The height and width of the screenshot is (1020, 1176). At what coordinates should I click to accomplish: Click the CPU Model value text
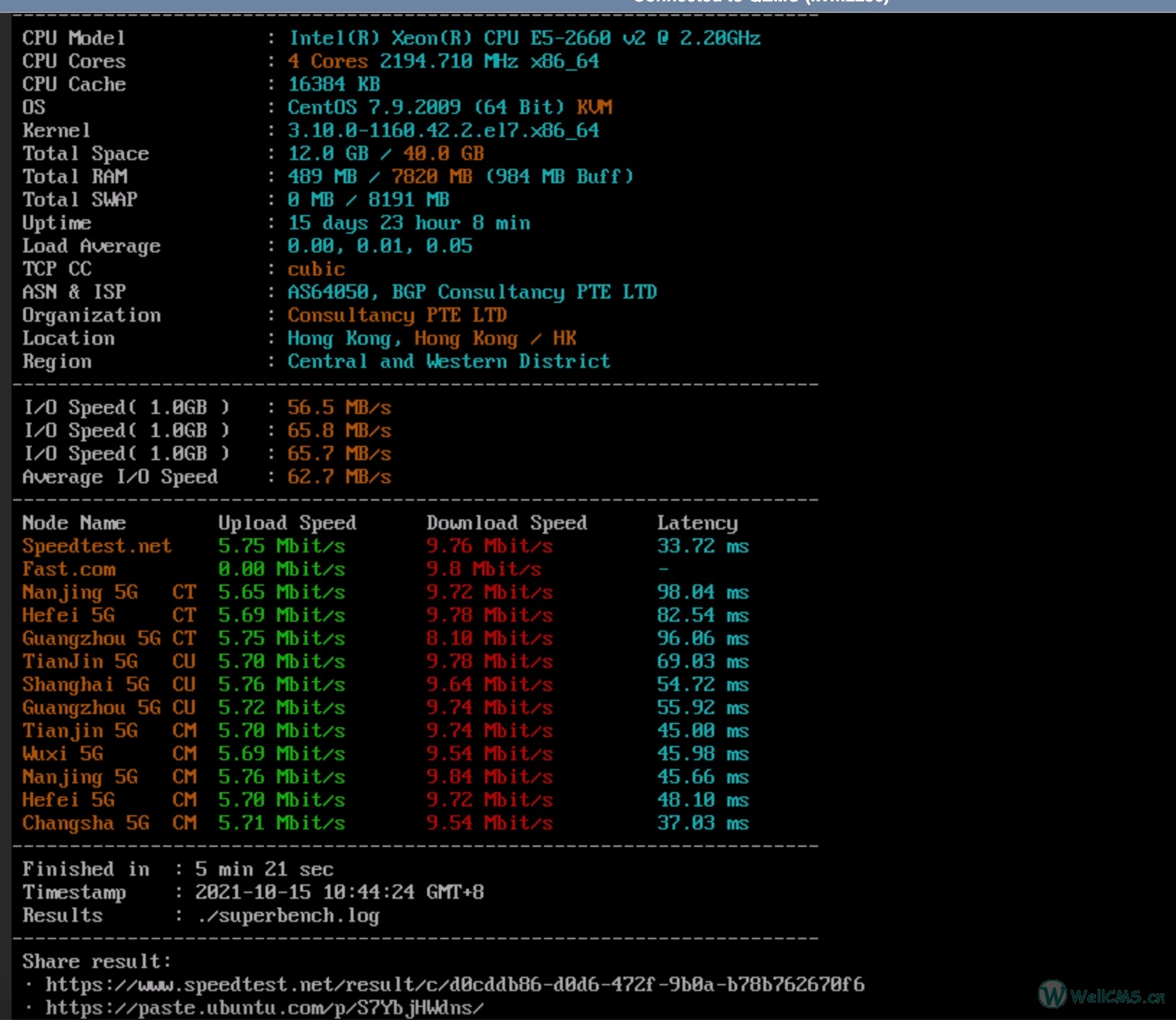click(x=525, y=38)
